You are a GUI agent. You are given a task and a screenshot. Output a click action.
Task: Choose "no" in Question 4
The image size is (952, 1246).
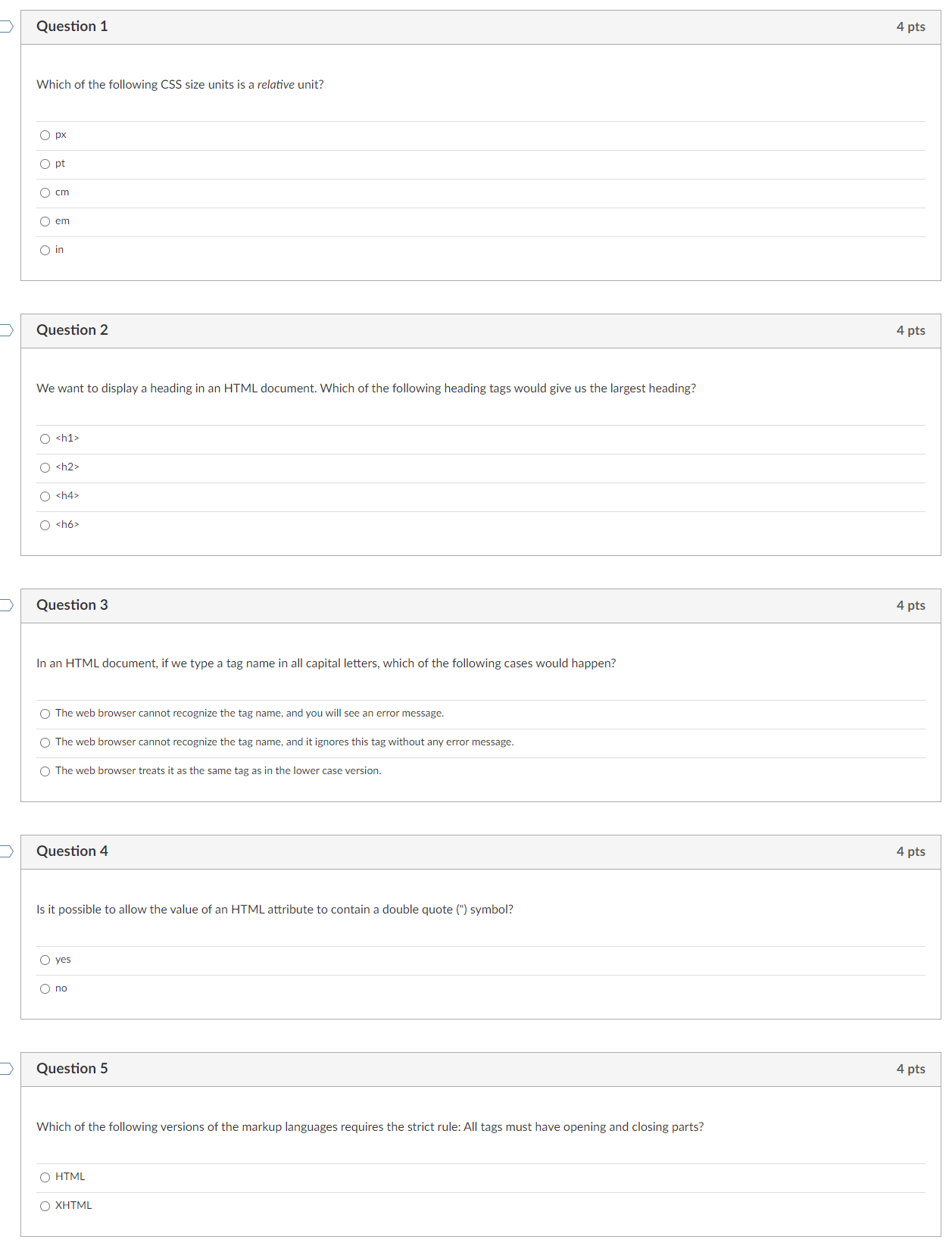click(45, 988)
